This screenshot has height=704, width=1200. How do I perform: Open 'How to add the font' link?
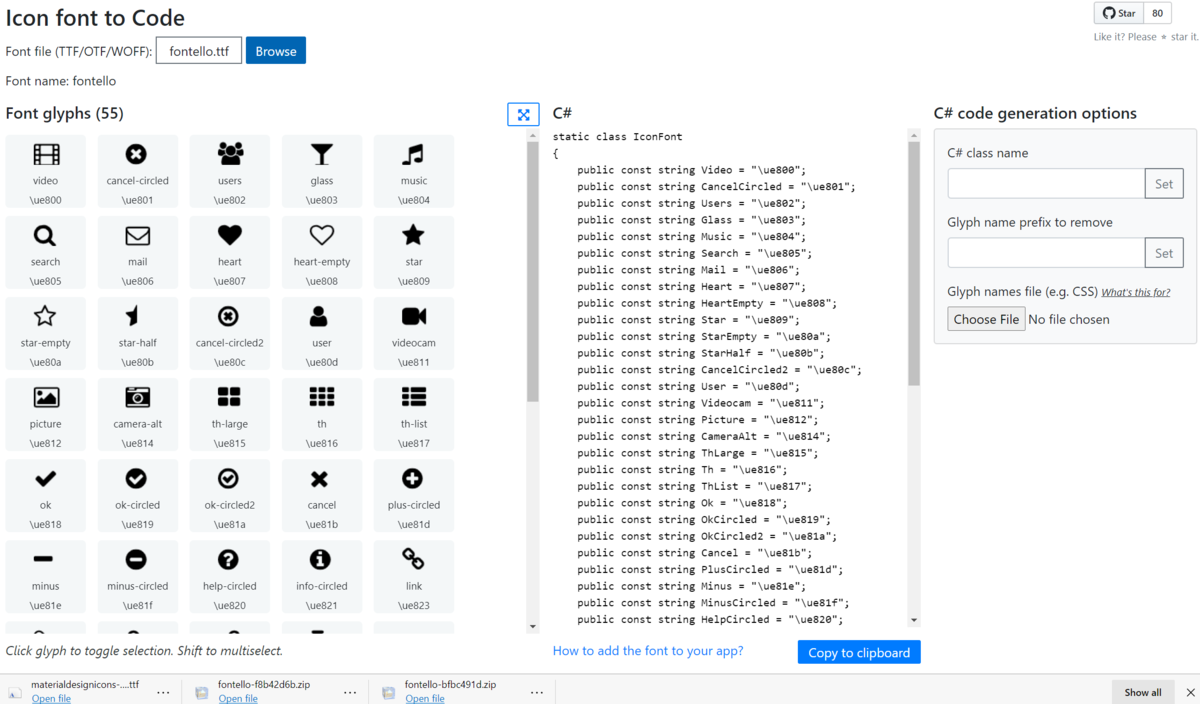648,651
